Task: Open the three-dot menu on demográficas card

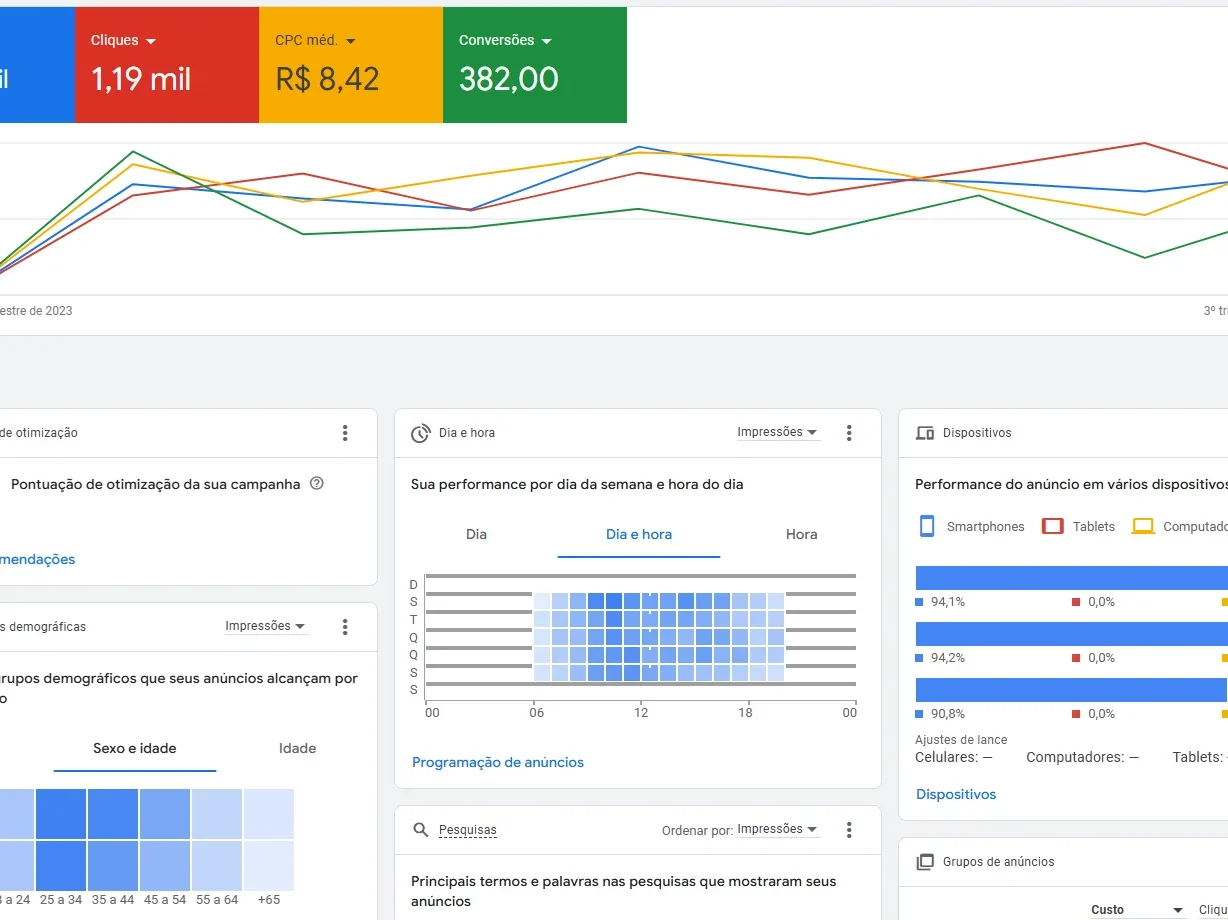Action: click(345, 626)
